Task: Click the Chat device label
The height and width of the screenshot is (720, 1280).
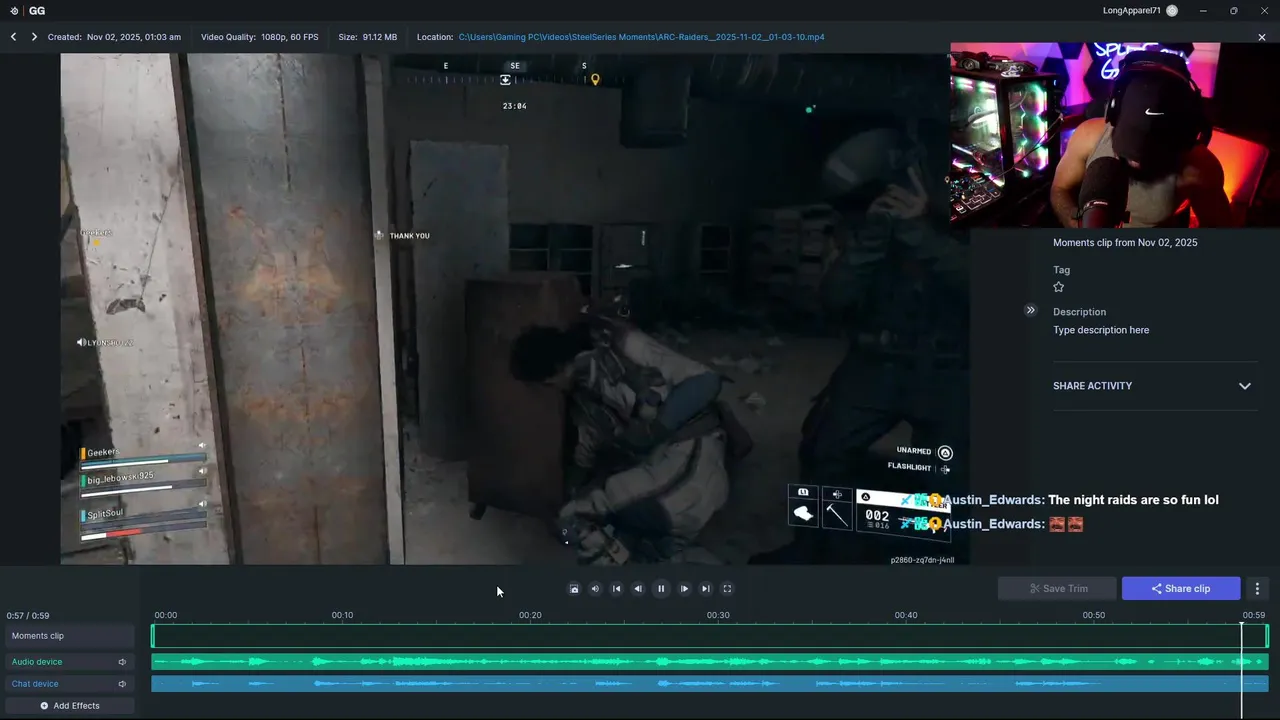Action: [35, 684]
